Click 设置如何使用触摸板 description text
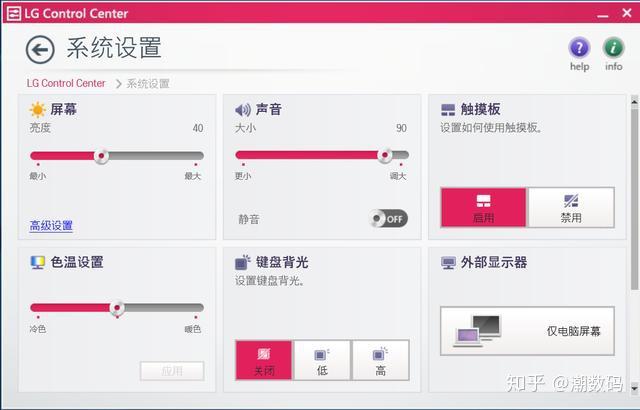640x410 pixels. tap(491, 128)
